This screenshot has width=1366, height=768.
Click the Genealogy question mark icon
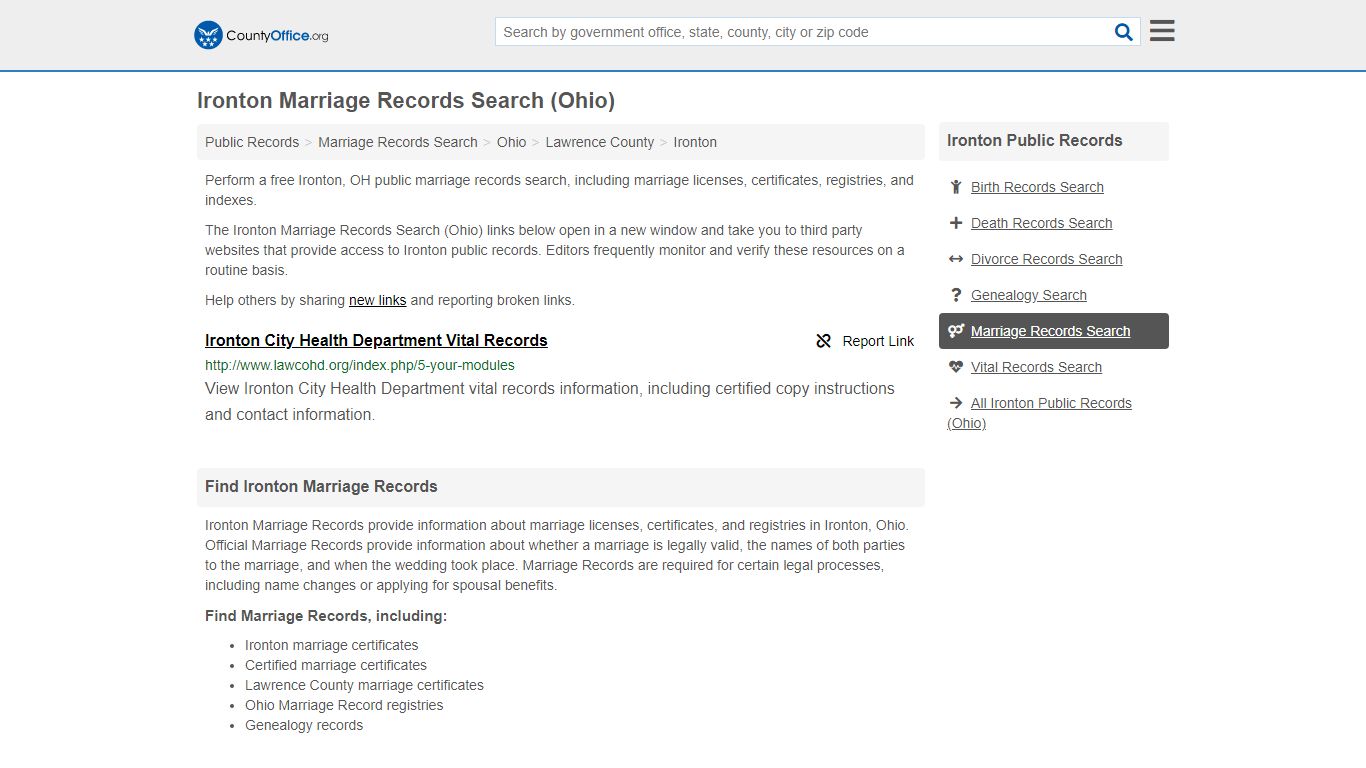[x=956, y=295]
